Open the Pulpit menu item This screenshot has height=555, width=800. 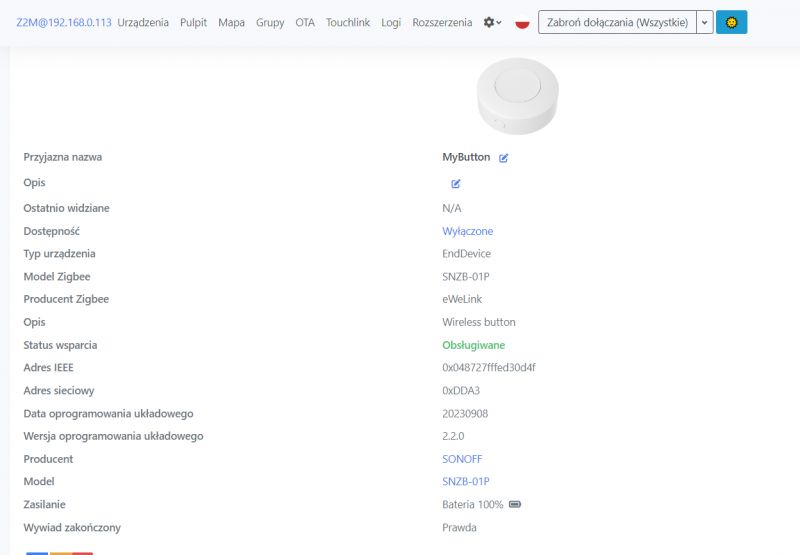[193, 22]
